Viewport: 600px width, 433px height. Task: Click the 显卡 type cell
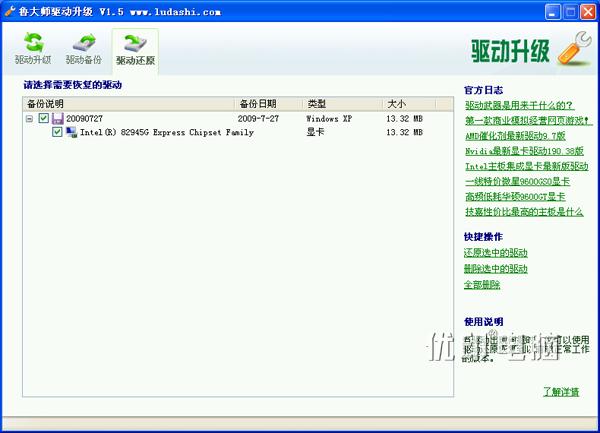point(315,132)
